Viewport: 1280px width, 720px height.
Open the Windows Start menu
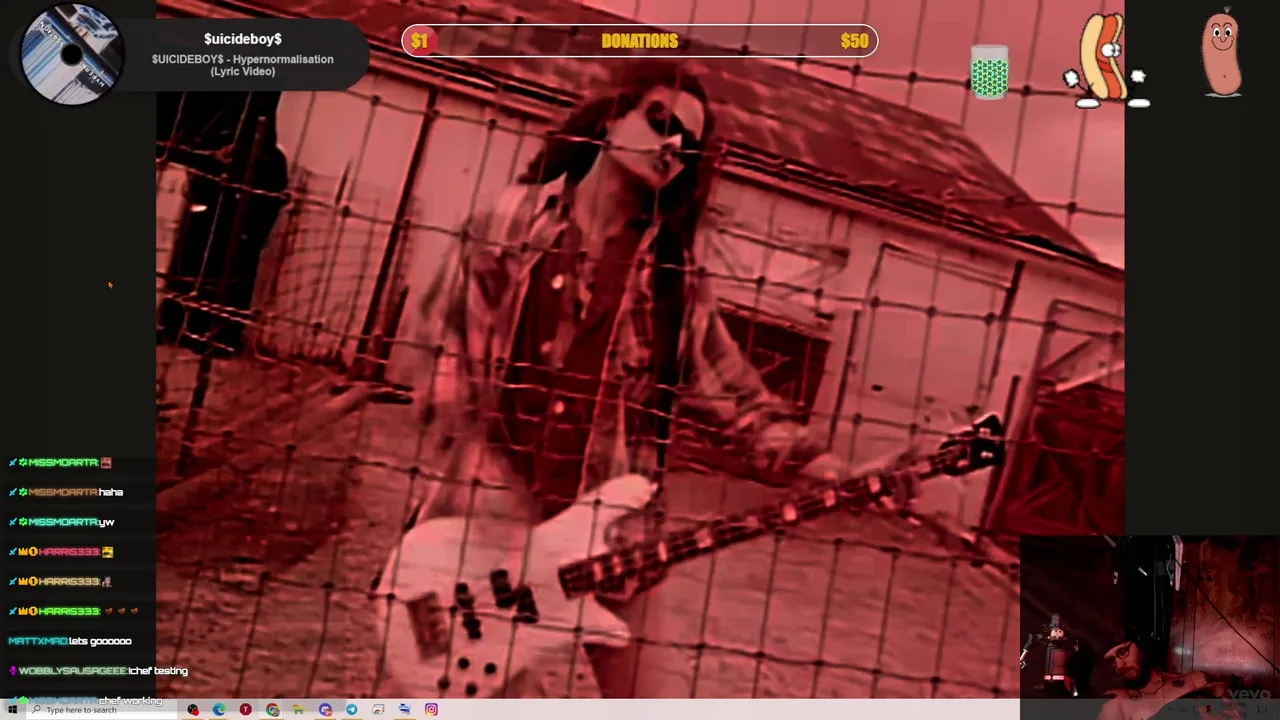13,710
